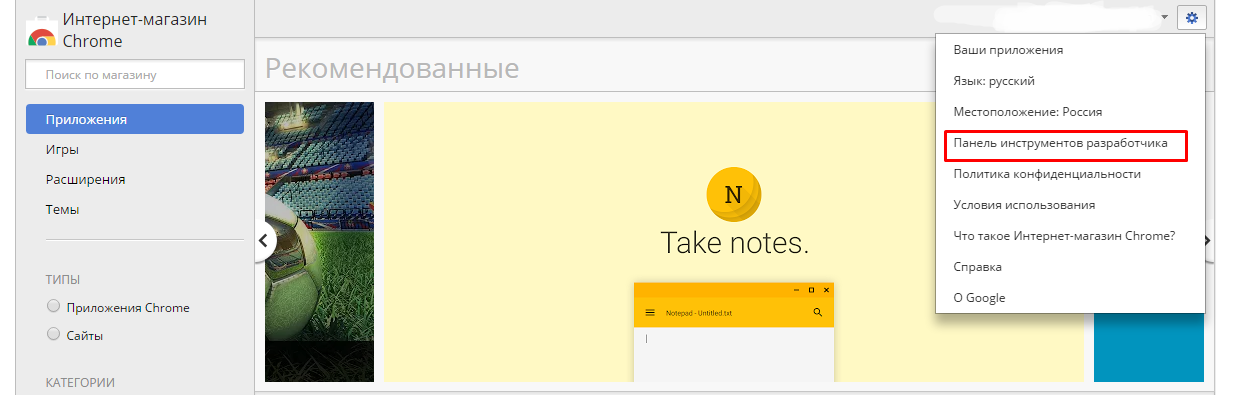Click the search magnifier in notepad preview
Image resolution: width=1256 pixels, height=395 pixels.
point(817,312)
